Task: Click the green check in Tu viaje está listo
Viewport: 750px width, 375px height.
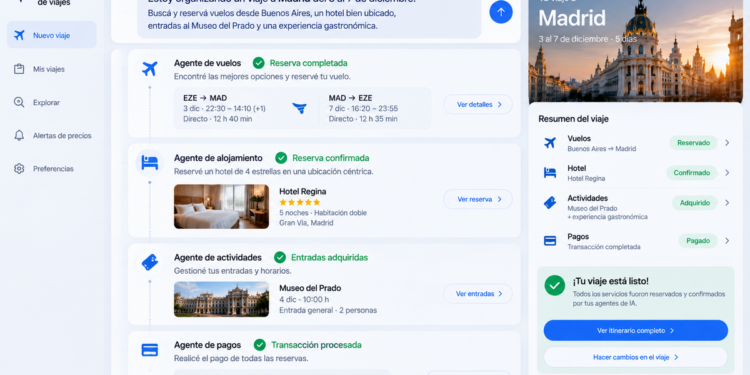Action: (x=555, y=286)
